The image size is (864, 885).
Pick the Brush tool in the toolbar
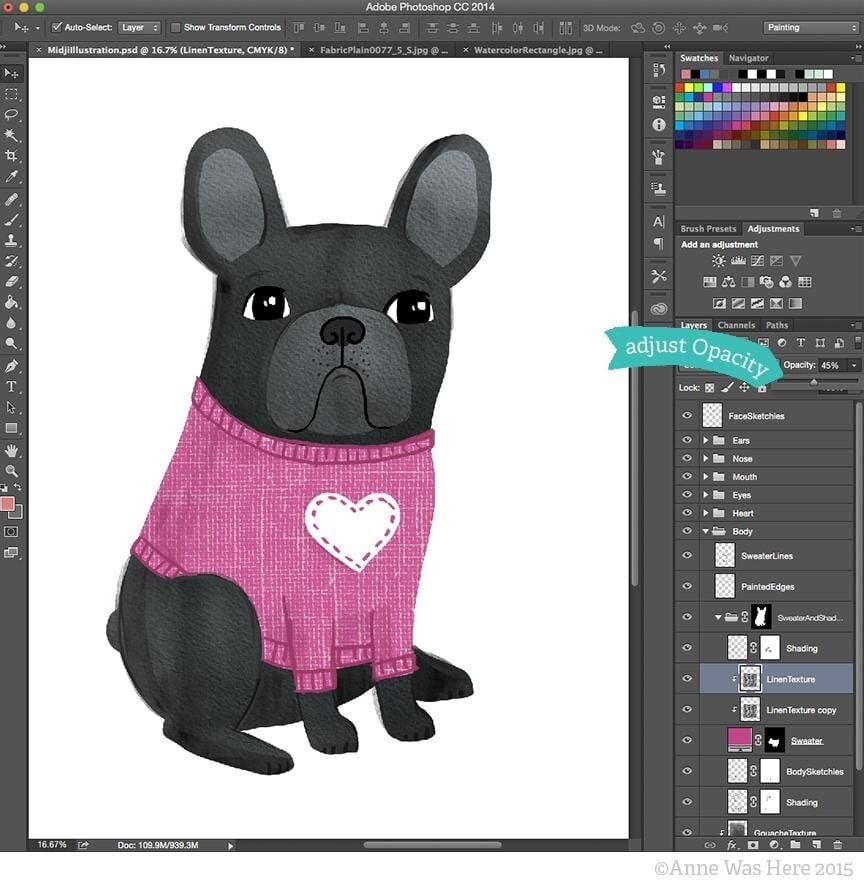point(12,220)
